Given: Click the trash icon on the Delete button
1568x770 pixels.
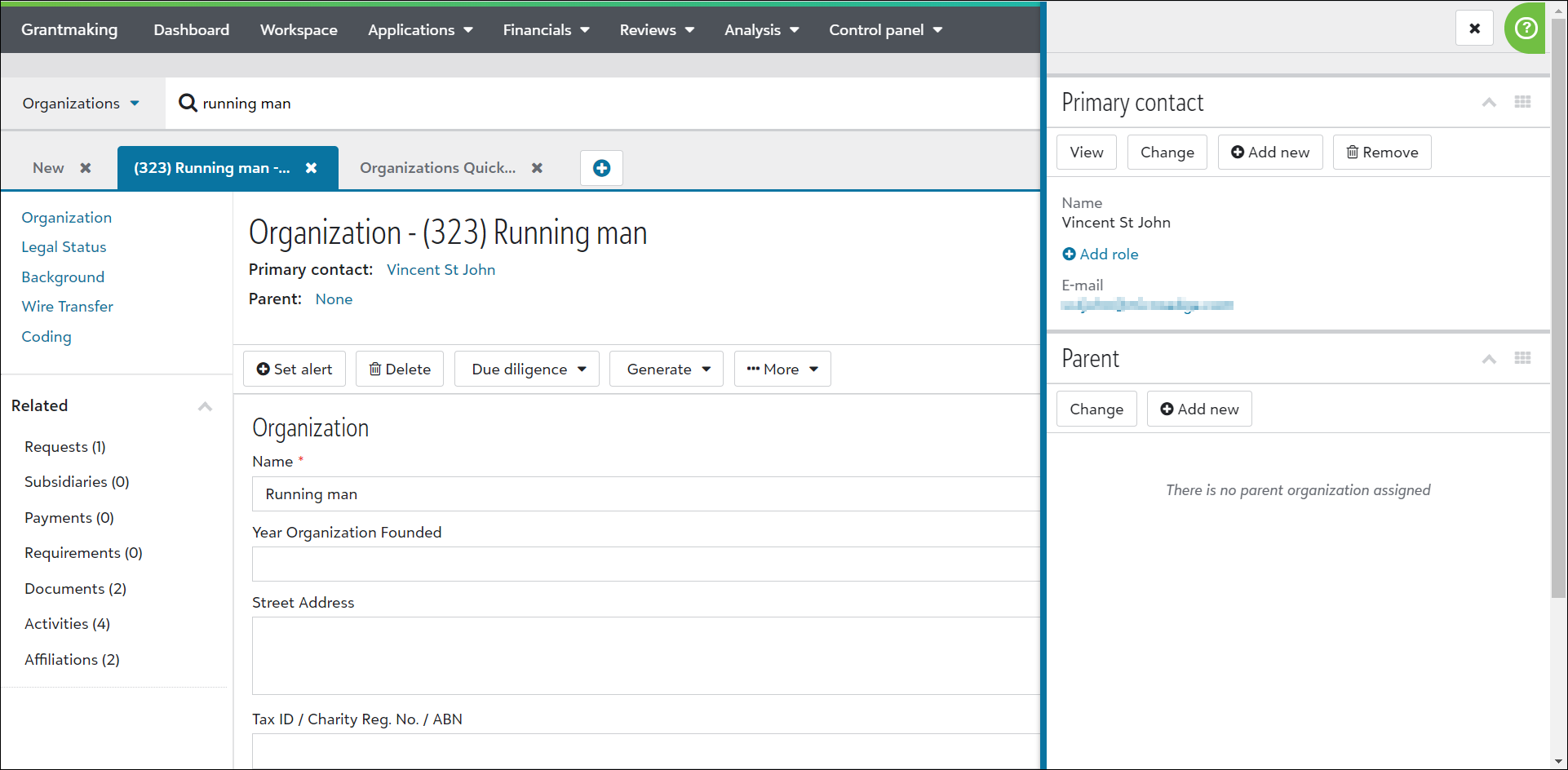Looking at the screenshot, I should click(375, 369).
